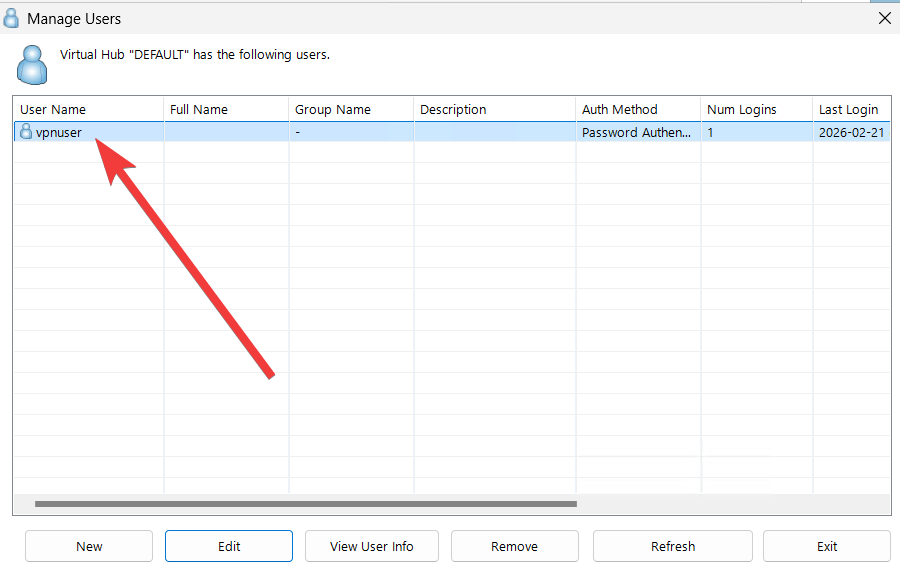Image resolution: width=900 pixels, height=572 pixels.
Task: Click the Last Login column header
Action: coord(850,110)
